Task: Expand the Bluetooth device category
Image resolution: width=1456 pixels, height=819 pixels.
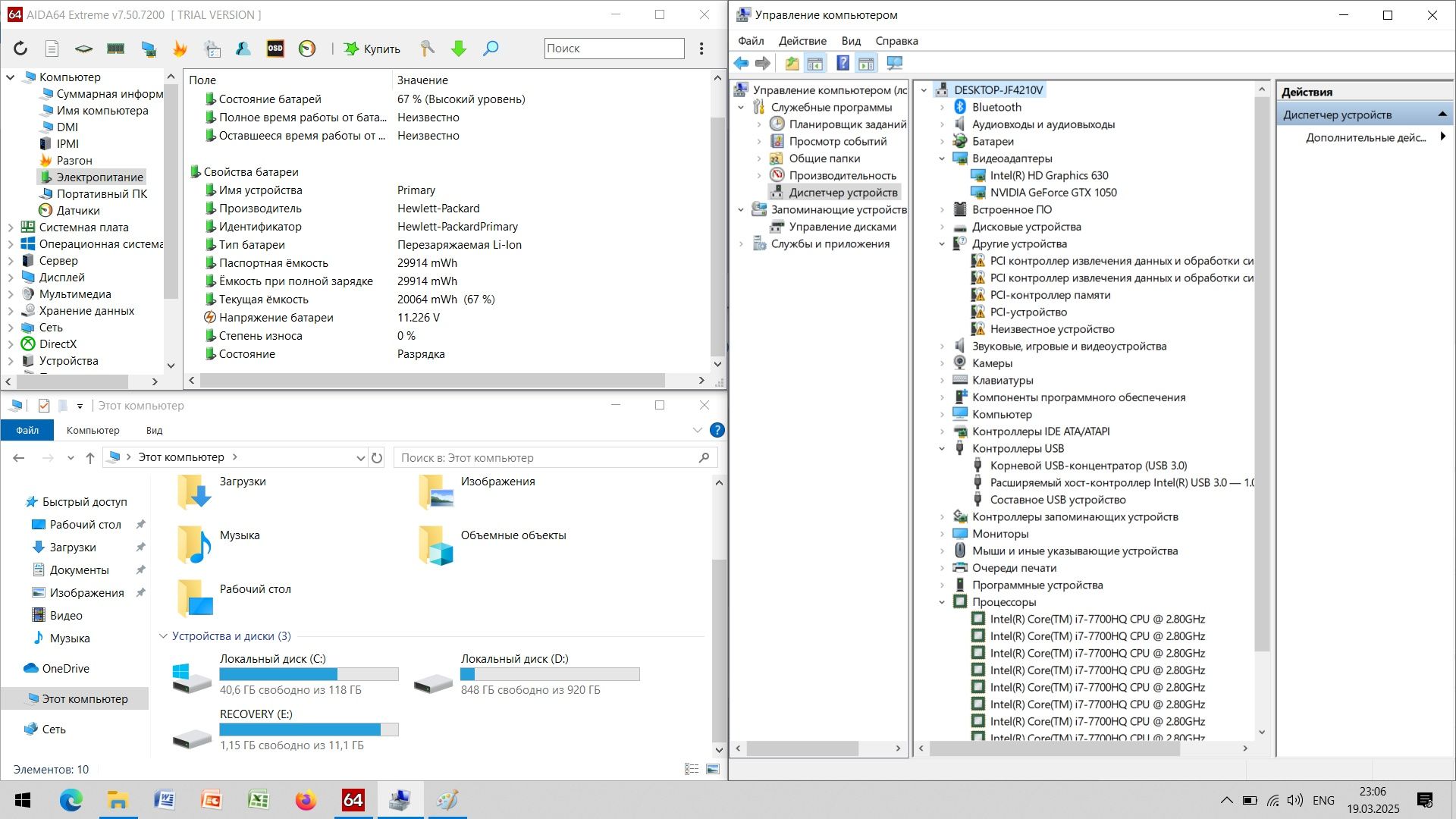Action: 942,107
